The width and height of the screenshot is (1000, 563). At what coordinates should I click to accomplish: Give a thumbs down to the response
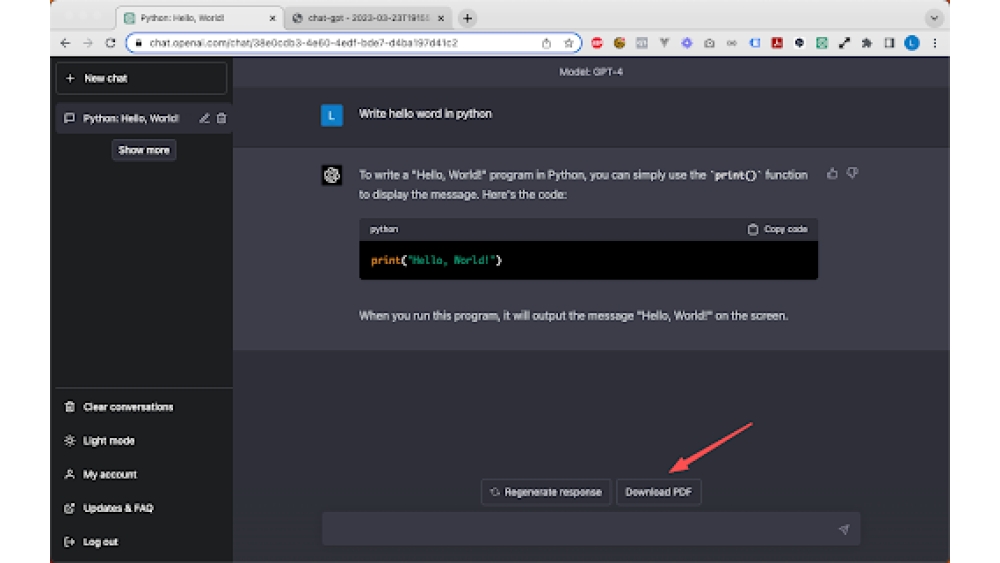coord(853,173)
